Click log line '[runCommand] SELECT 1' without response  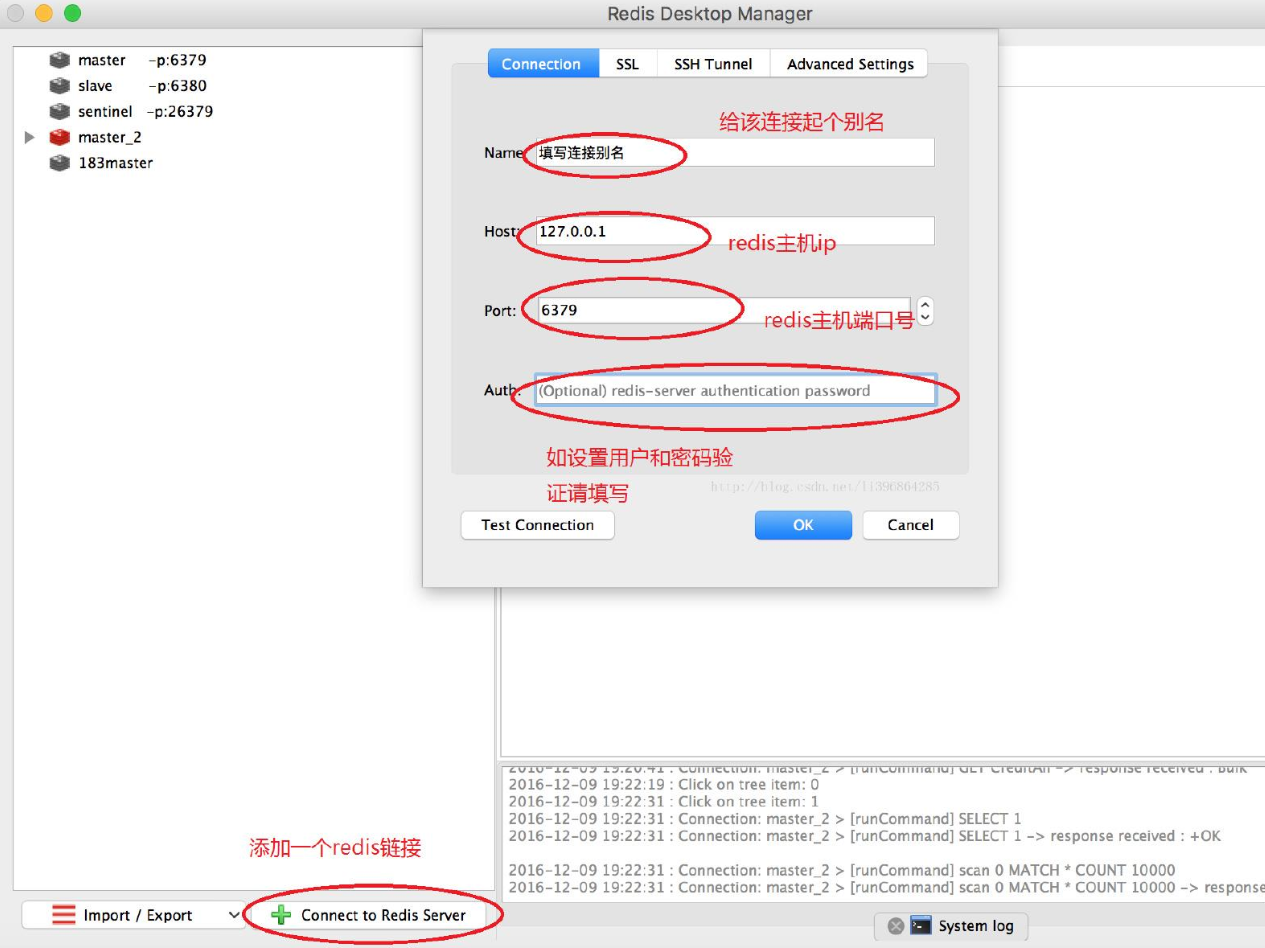(764, 818)
